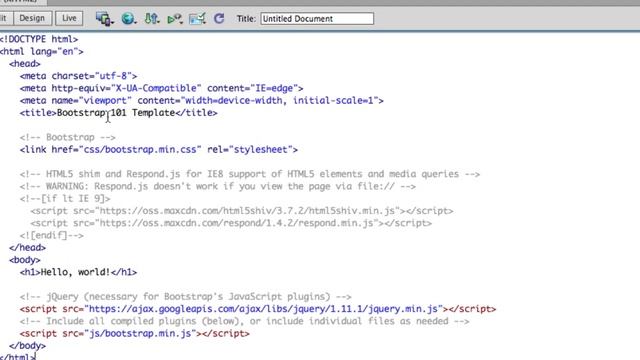640x360 pixels.
Task: Click the closing </head> tag
Action: [x=27, y=247]
